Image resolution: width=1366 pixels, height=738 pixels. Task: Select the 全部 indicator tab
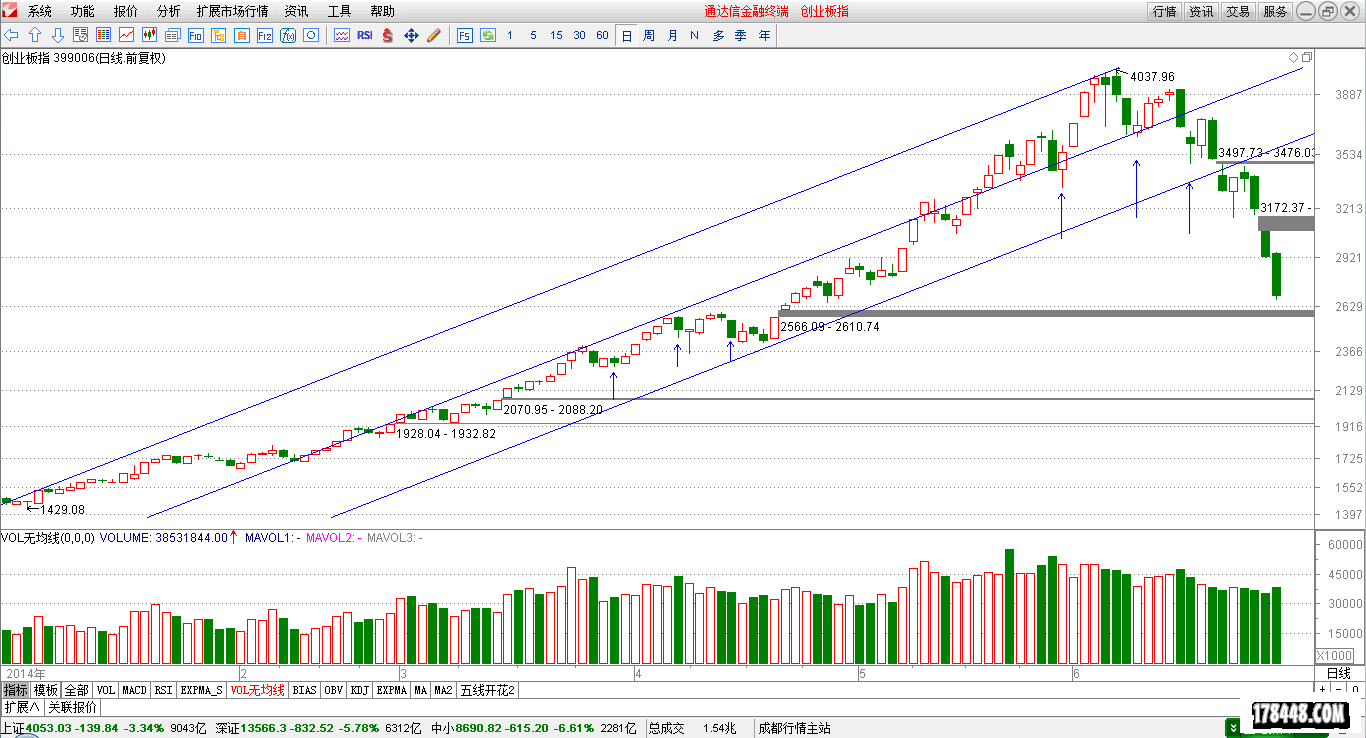(76, 690)
